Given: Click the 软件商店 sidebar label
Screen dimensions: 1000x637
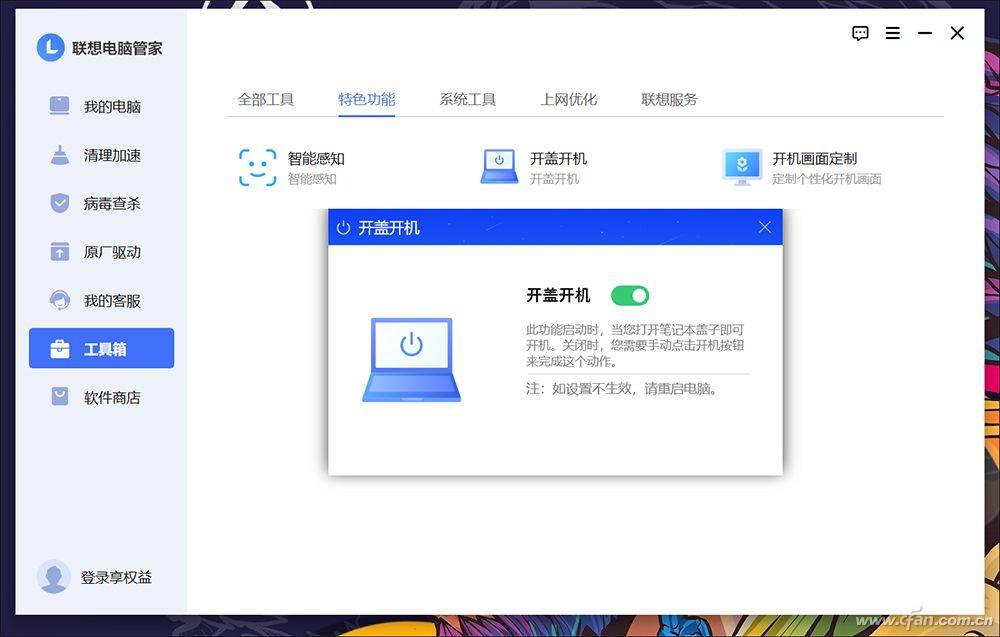Looking at the screenshot, I should click(112, 397).
